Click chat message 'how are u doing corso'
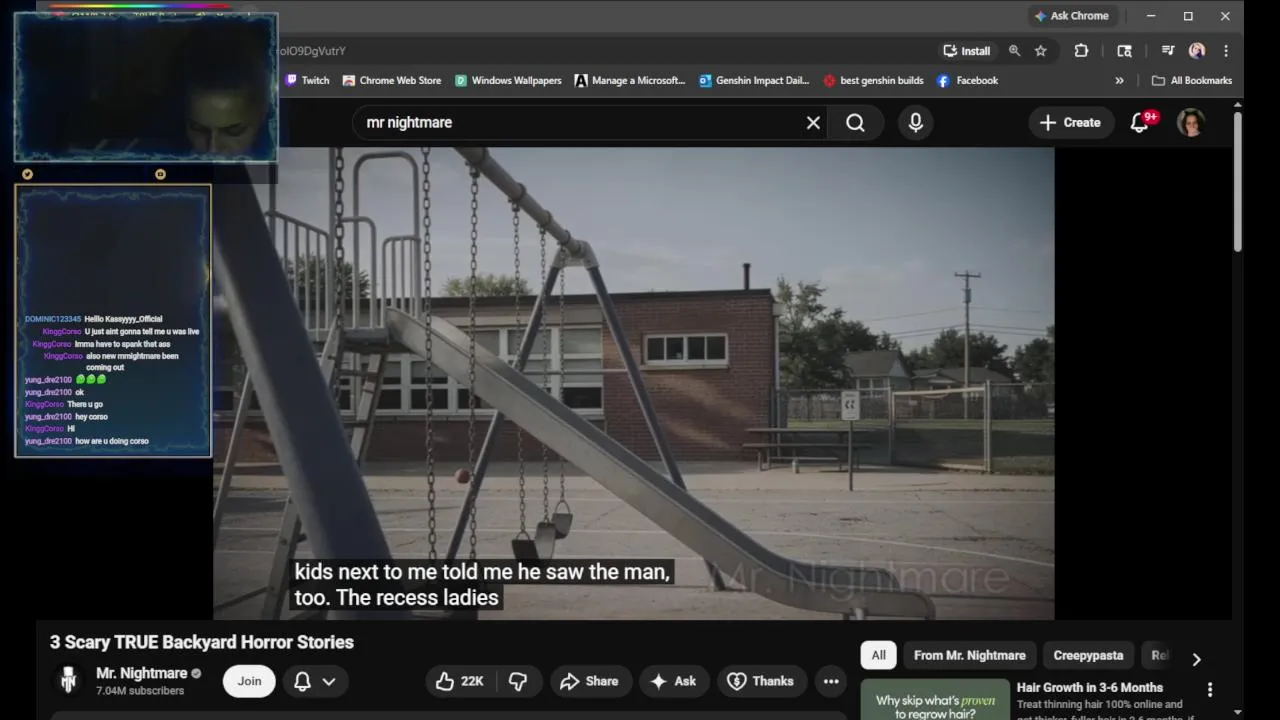The width and height of the screenshot is (1280, 720). (x=112, y=441)
